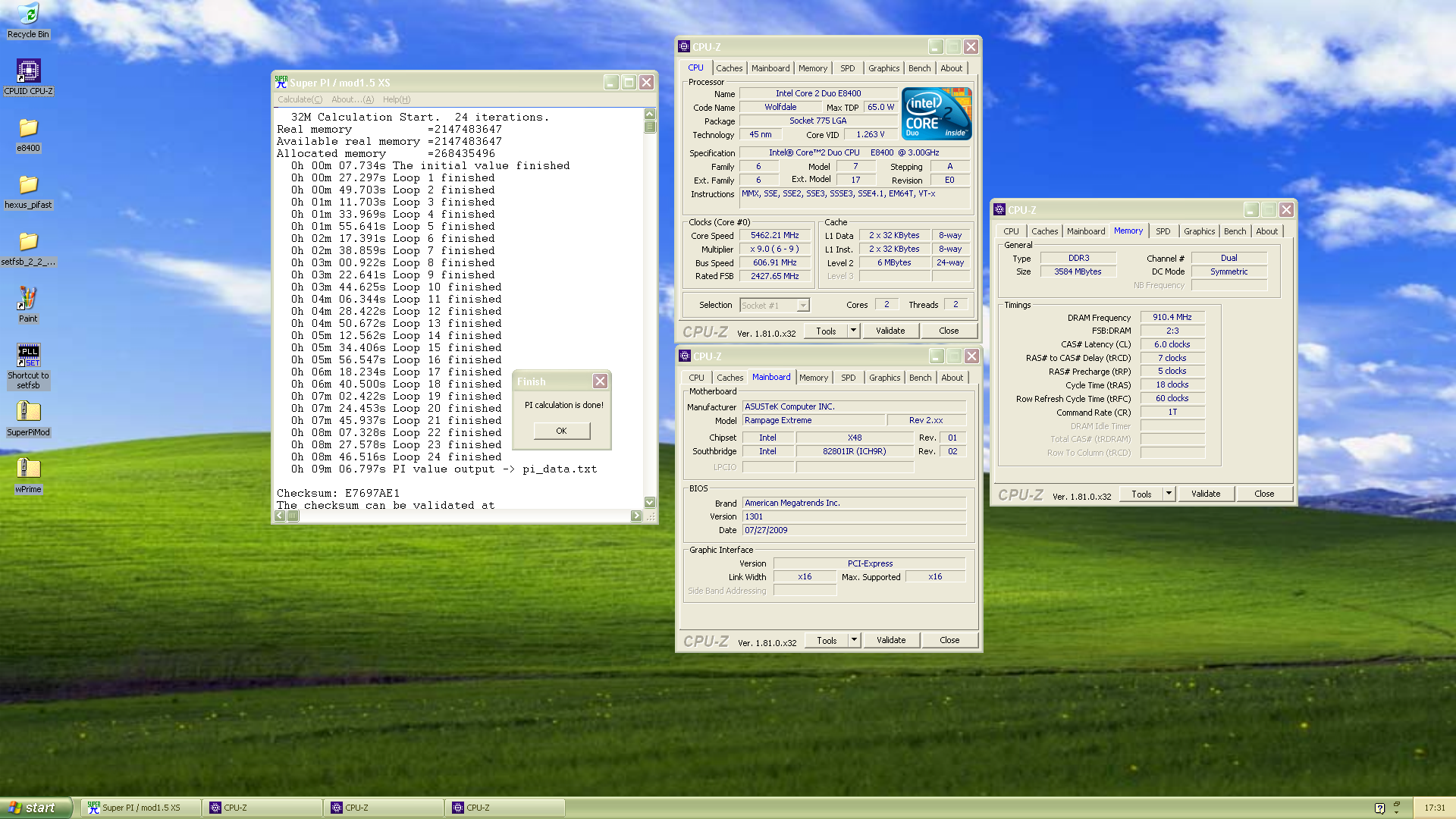This screenshot has height=819, width=1456.
Task: Open Mainboard tab in CPU-Z Memory window
Action: tap(1086, 231)
